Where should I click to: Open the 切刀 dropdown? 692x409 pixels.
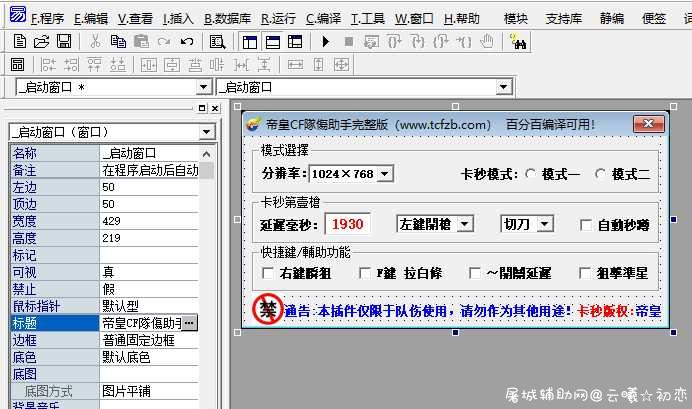tap(545, 224)
